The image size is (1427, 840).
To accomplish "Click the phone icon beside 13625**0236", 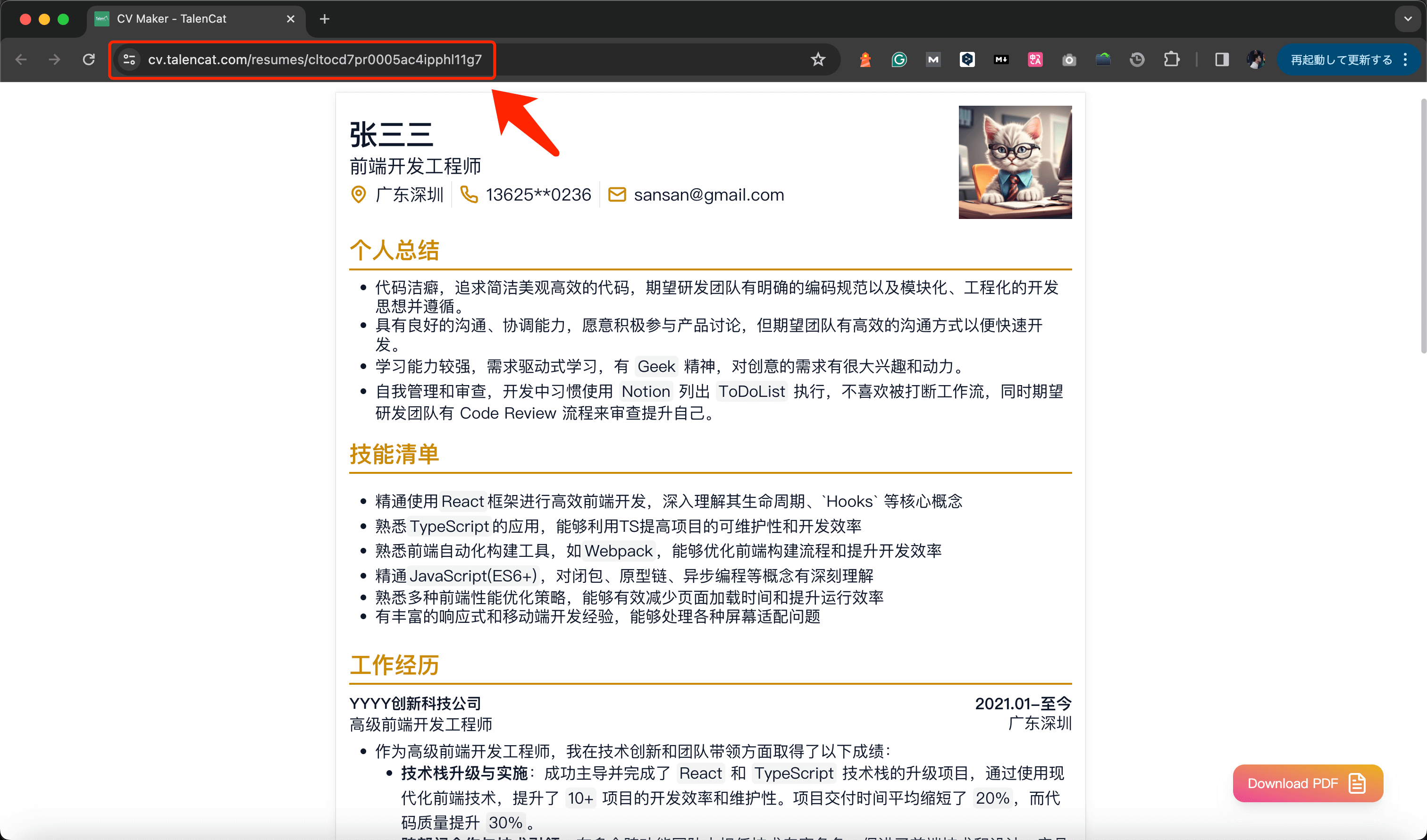I will (x=469, y=194).
